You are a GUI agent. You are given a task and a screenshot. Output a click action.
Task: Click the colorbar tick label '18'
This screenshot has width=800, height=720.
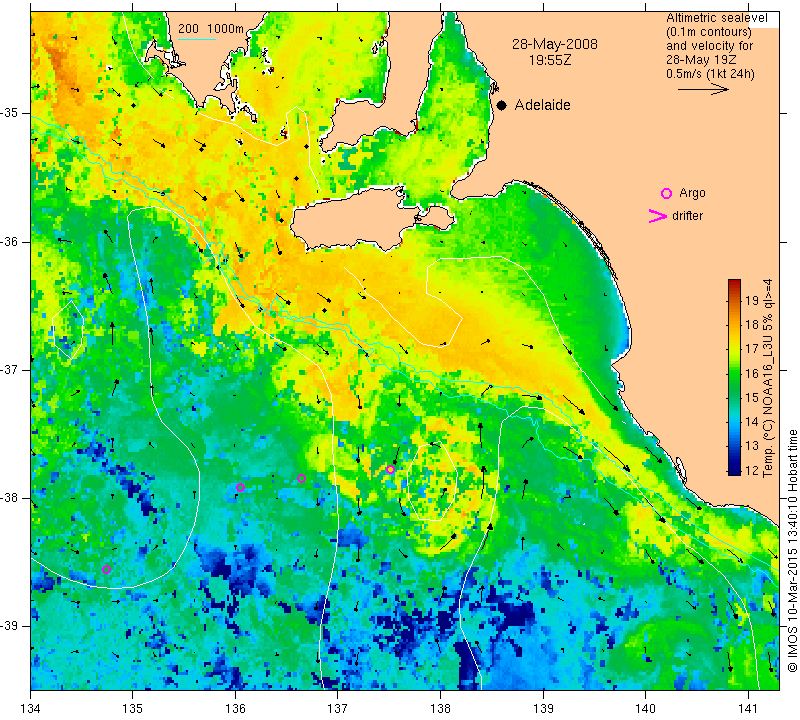[x=752, y=325]
